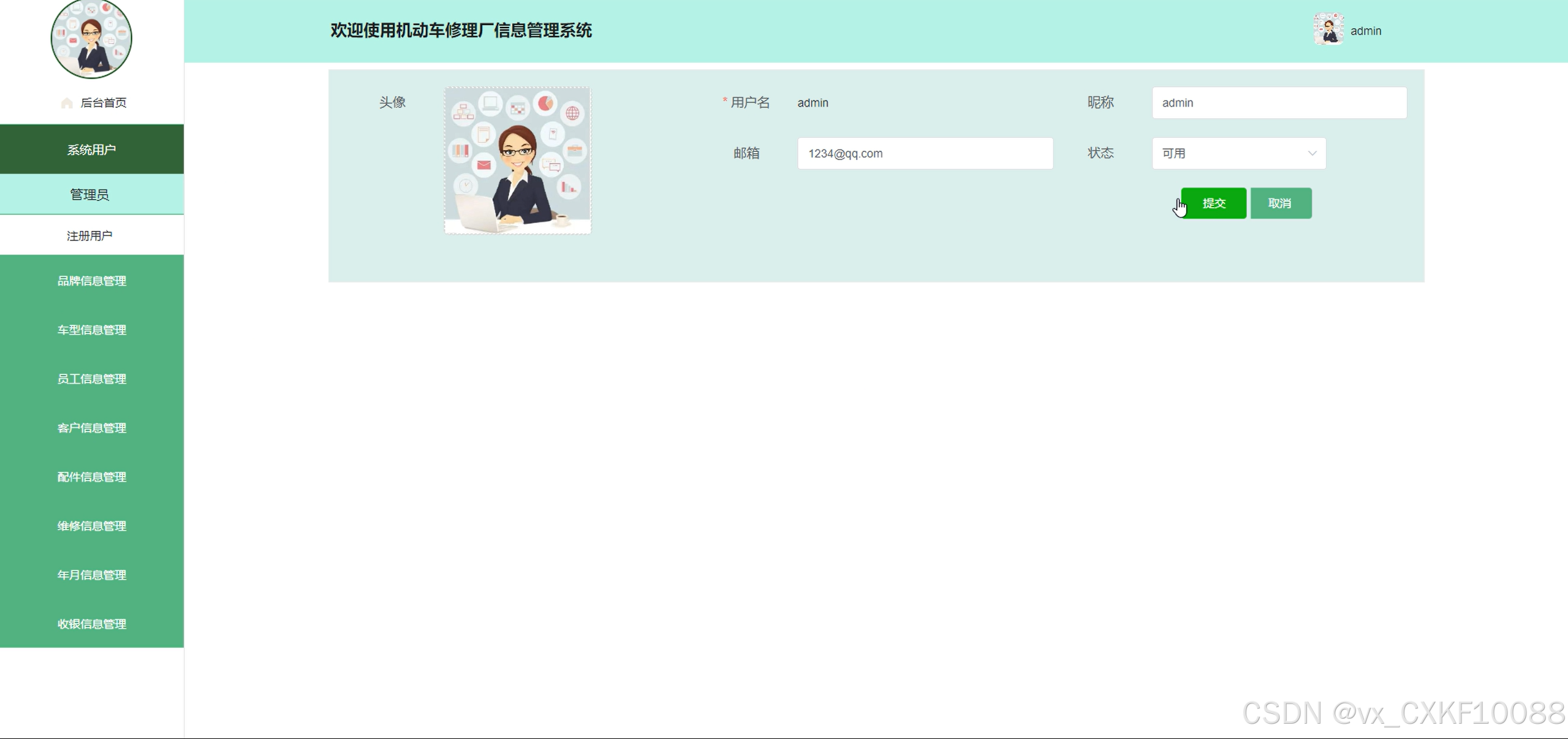Viewport: 1568px width, 739px height.
Task: Click the 昵称 input field
Action: (x=1279, y=103)
